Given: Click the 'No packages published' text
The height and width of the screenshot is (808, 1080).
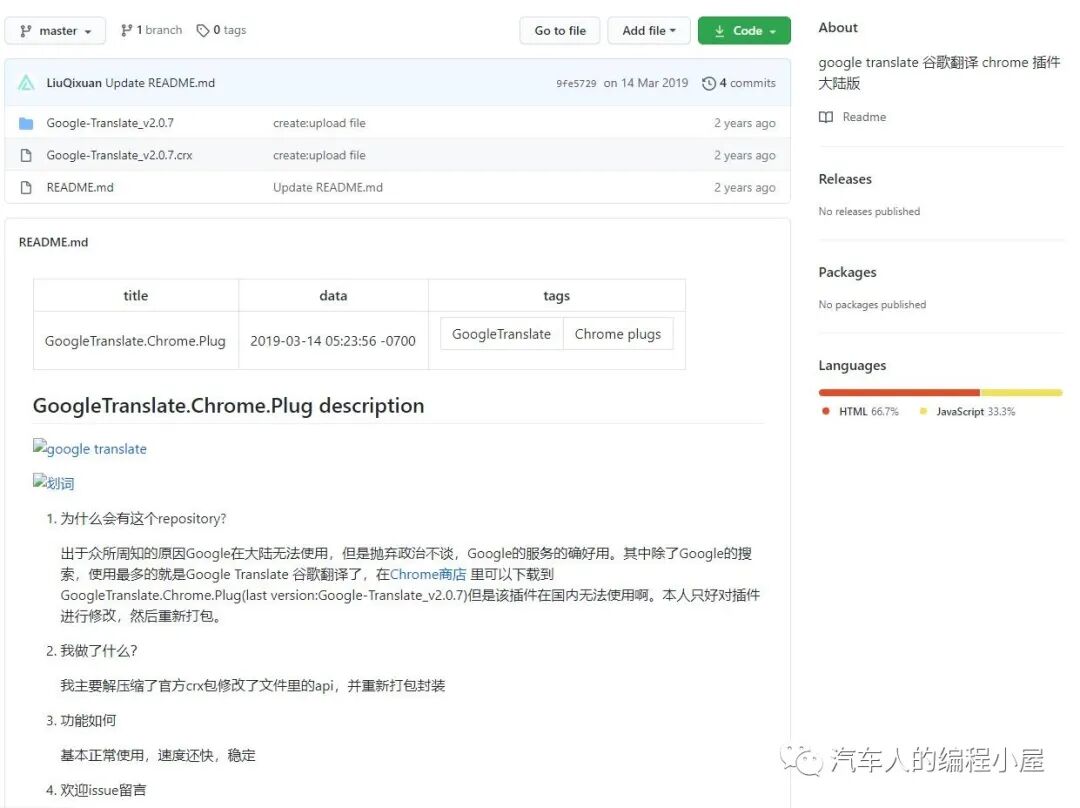Looking at the screenshot, I should [x=872, y=304].
